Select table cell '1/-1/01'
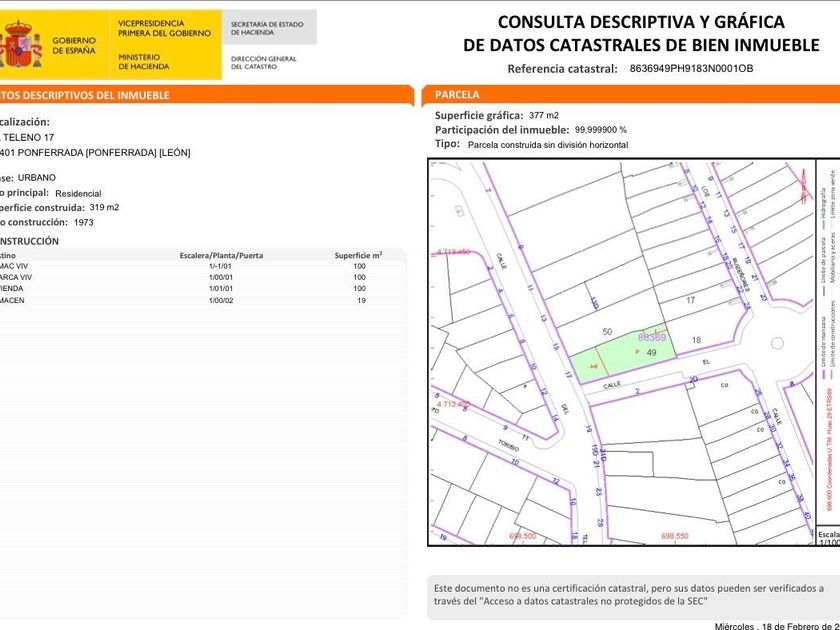Image resolution: width=840 pixels, height=630 pixels. coord(220,266)
